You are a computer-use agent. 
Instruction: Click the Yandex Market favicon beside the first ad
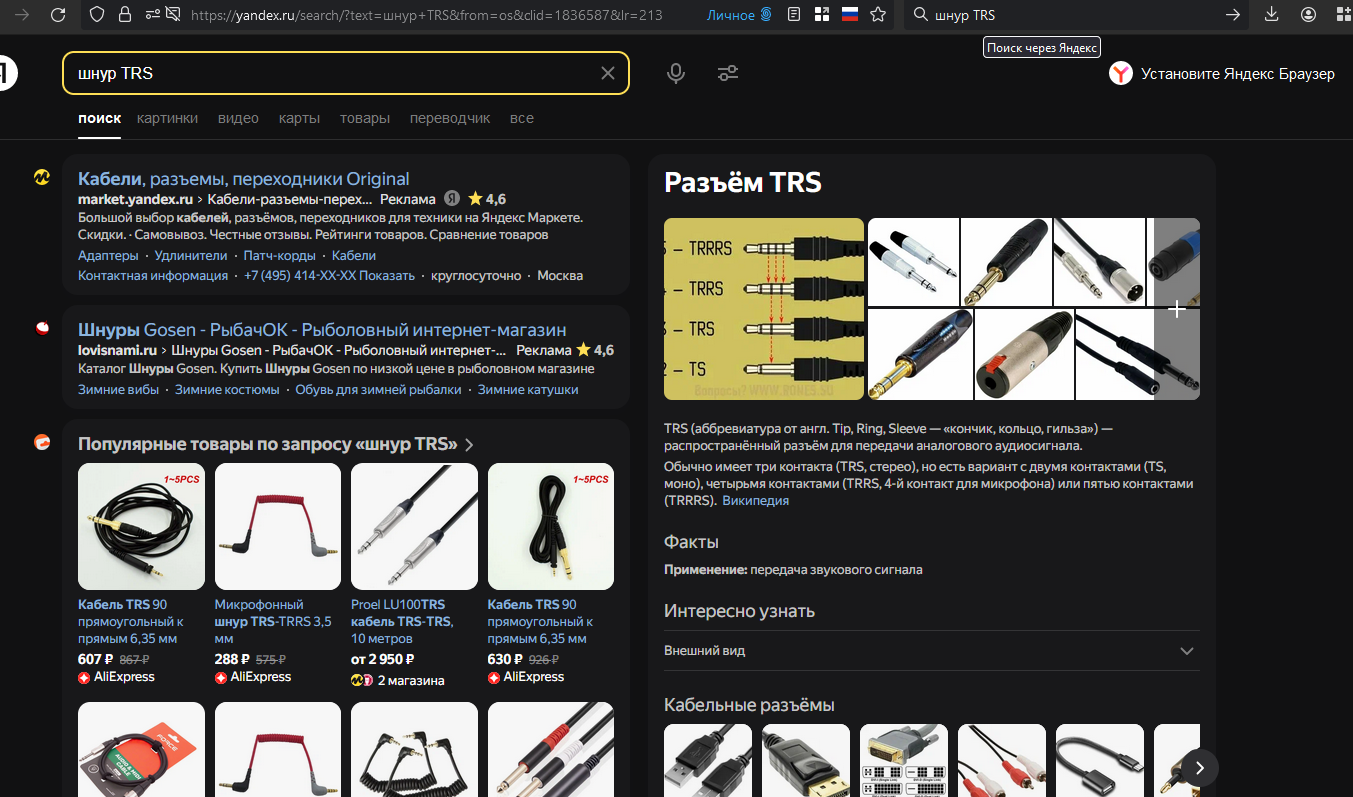[42, 177]
